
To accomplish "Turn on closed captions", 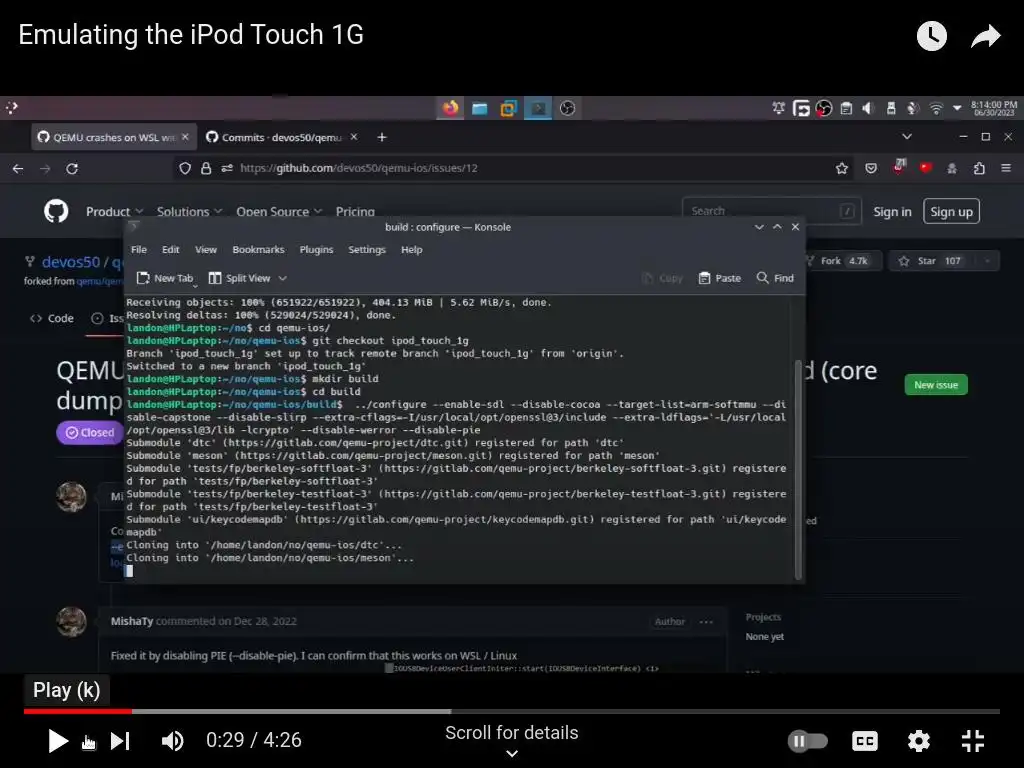I will point(865,741).
